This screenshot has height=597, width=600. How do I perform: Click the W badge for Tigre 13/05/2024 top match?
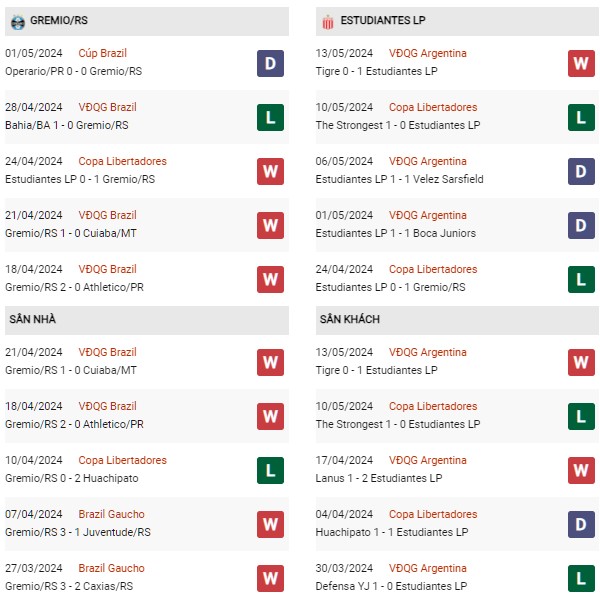point(581,64)
